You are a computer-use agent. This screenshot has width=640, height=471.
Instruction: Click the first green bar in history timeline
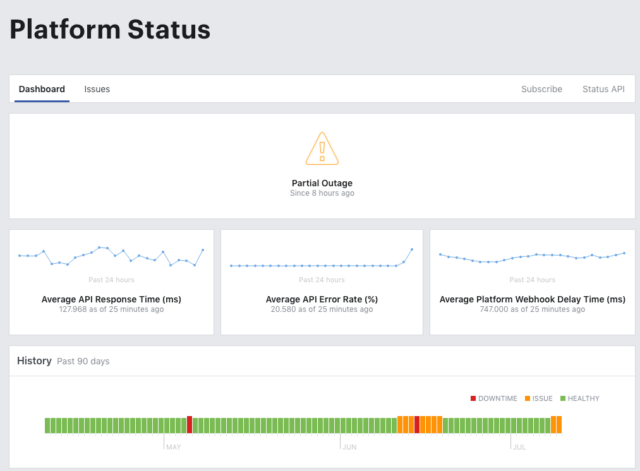click(x=47, y=425)
